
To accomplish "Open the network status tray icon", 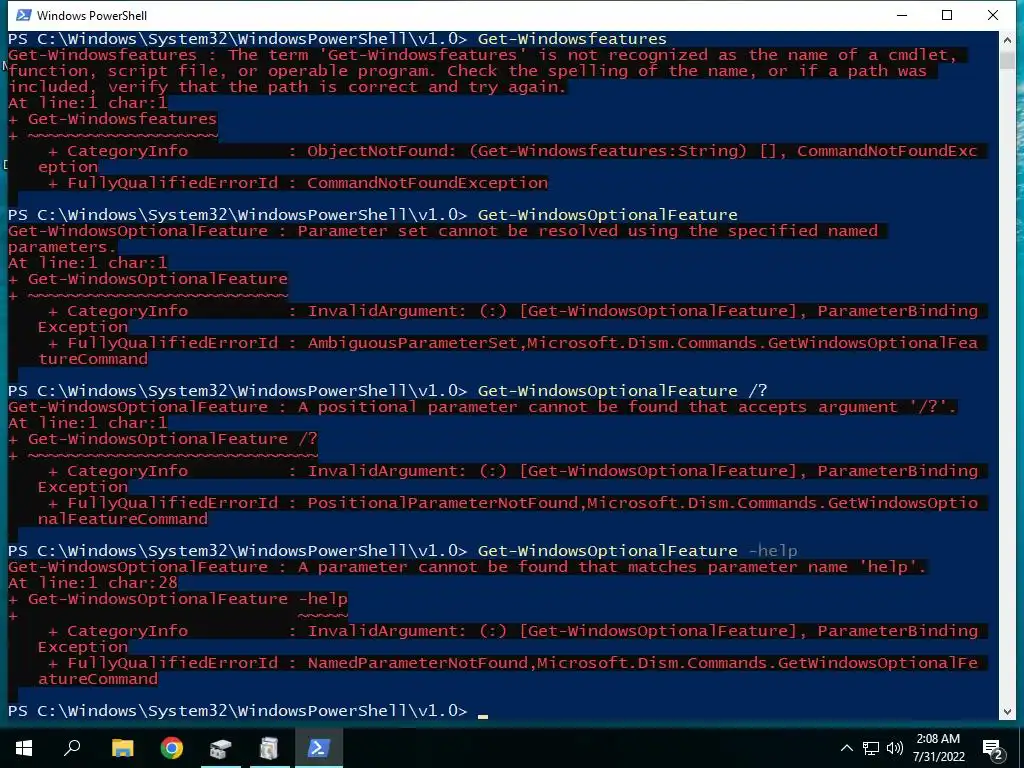I will (871, 748).
